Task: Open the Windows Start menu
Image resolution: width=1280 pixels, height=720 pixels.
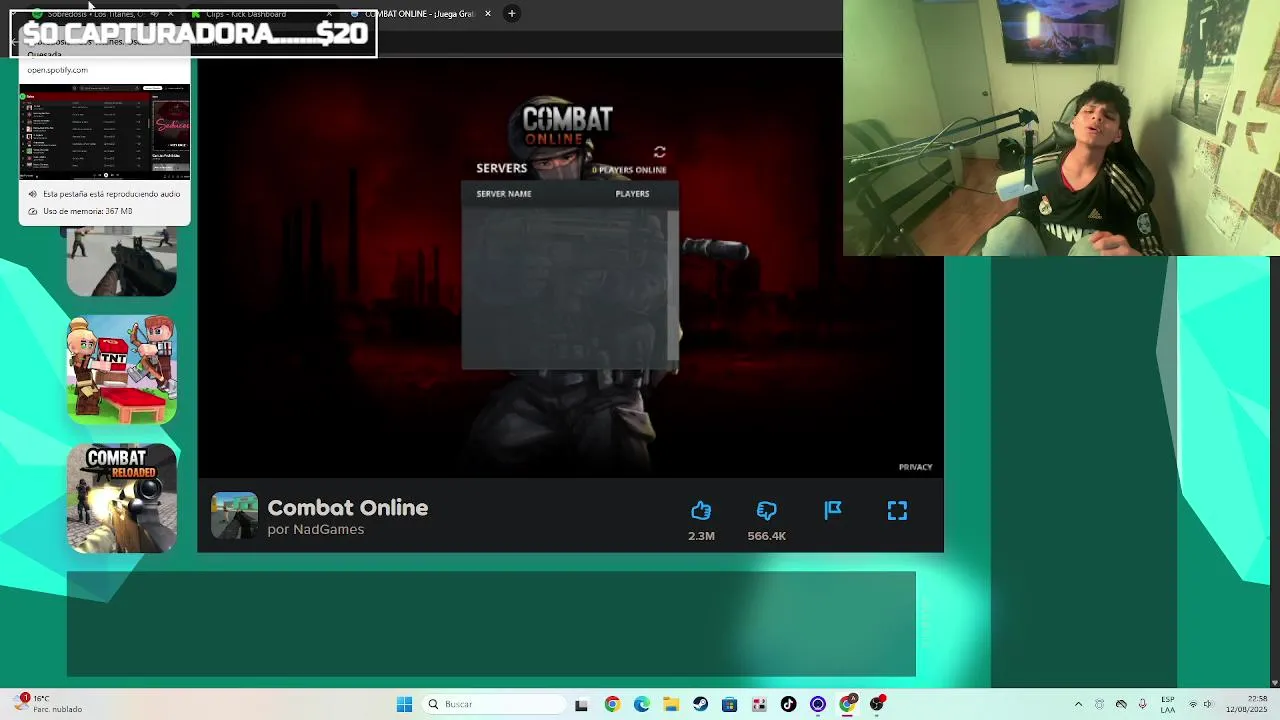Action: [x=404, y=704]
